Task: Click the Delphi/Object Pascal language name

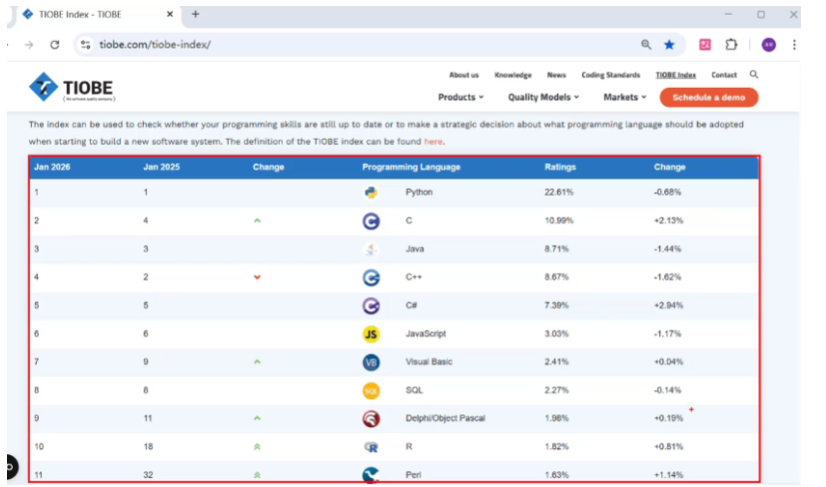Action: [445, 418]
